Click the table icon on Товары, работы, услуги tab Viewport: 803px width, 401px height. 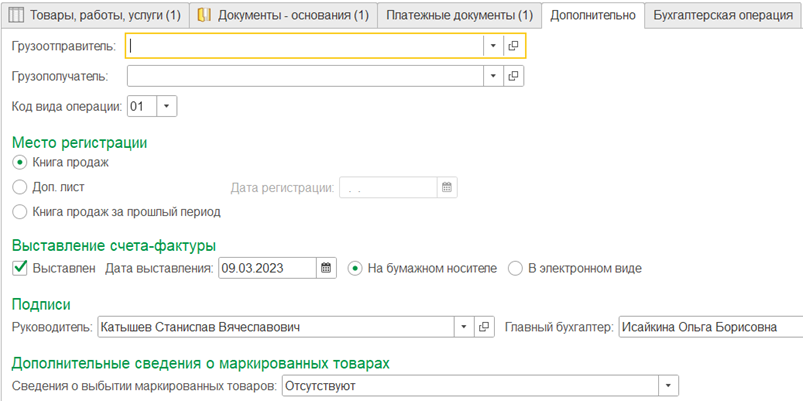(x=17, y=15)
